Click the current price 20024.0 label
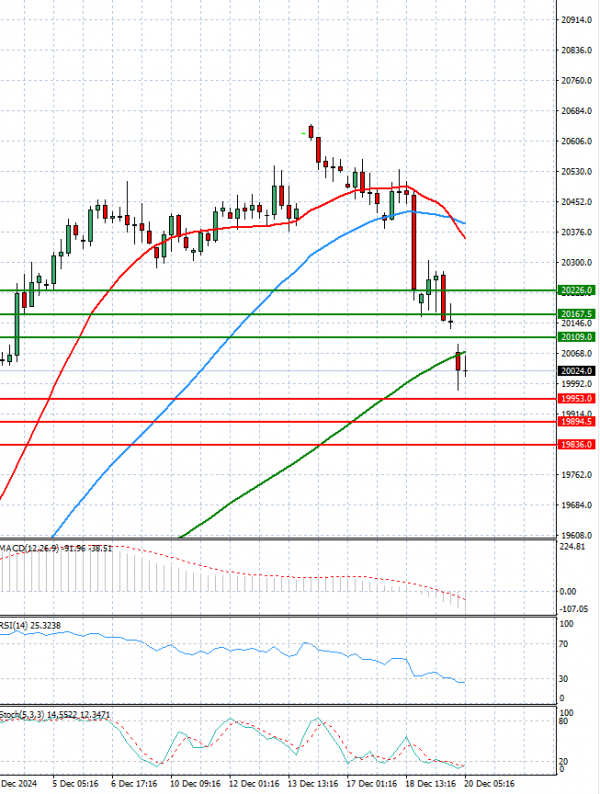 click(x=576, y=371)
